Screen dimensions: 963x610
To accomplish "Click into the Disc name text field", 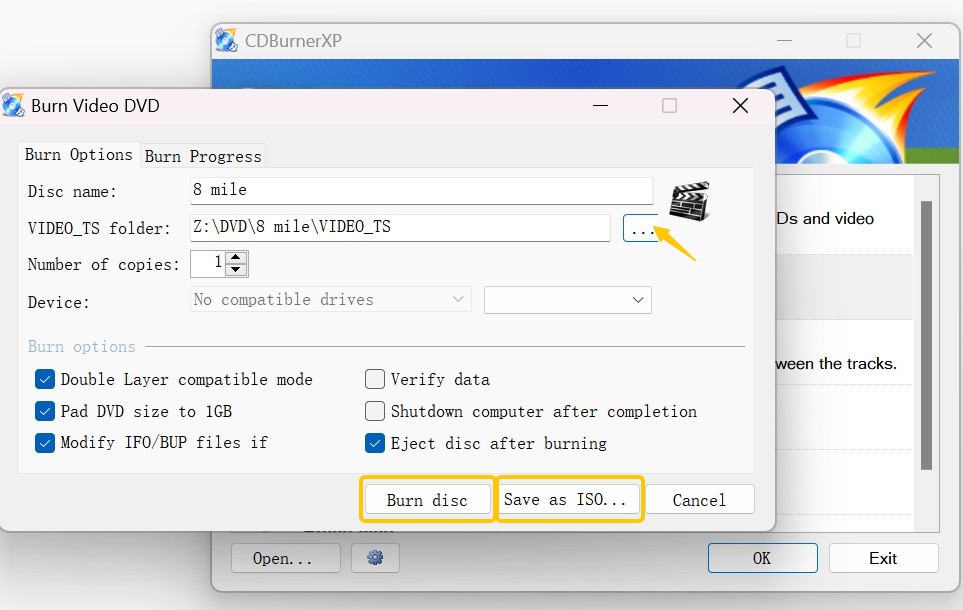I will click(421, 190).
